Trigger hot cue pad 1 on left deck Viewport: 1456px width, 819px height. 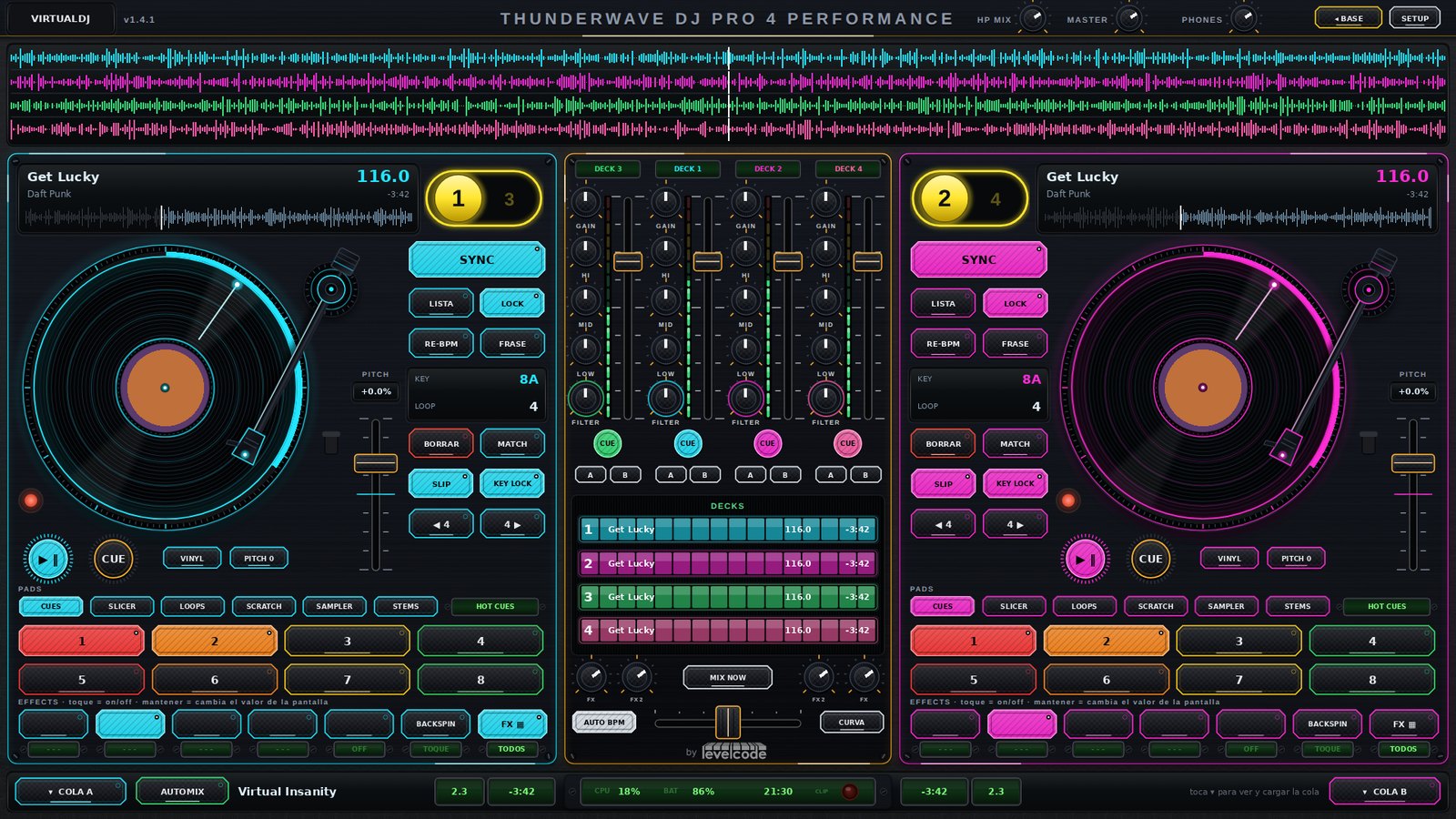coord(82,642)
